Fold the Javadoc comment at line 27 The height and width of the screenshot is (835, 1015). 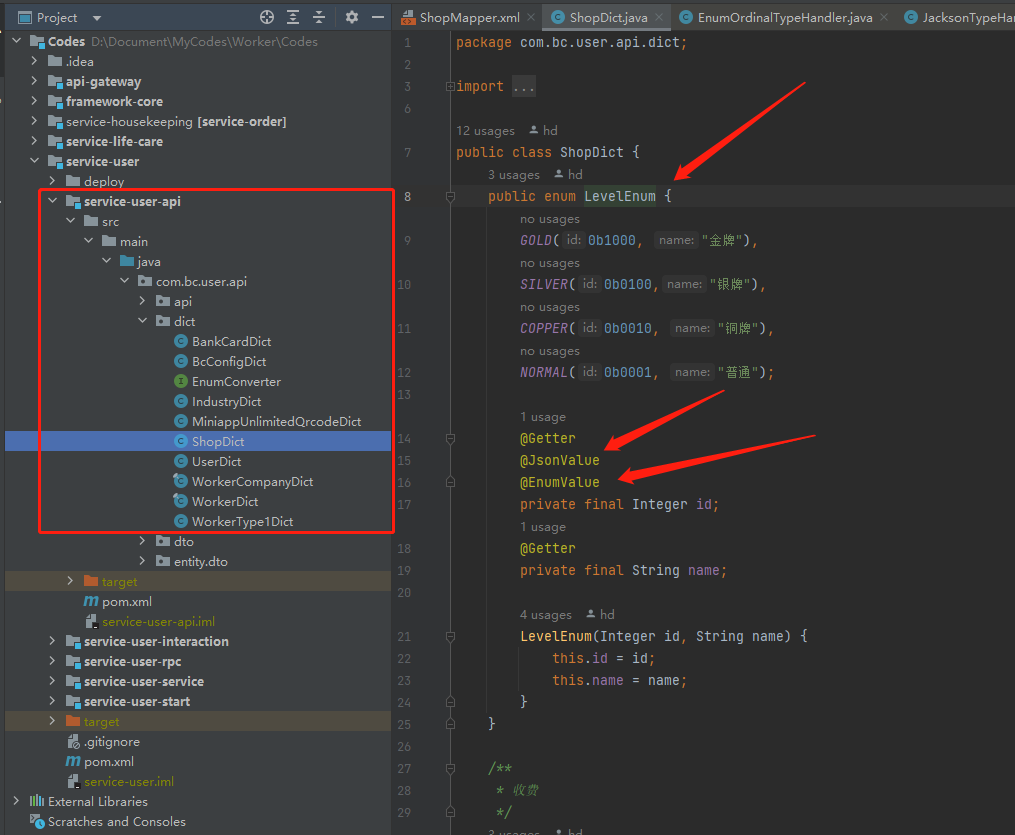click(x=451, y=768)
